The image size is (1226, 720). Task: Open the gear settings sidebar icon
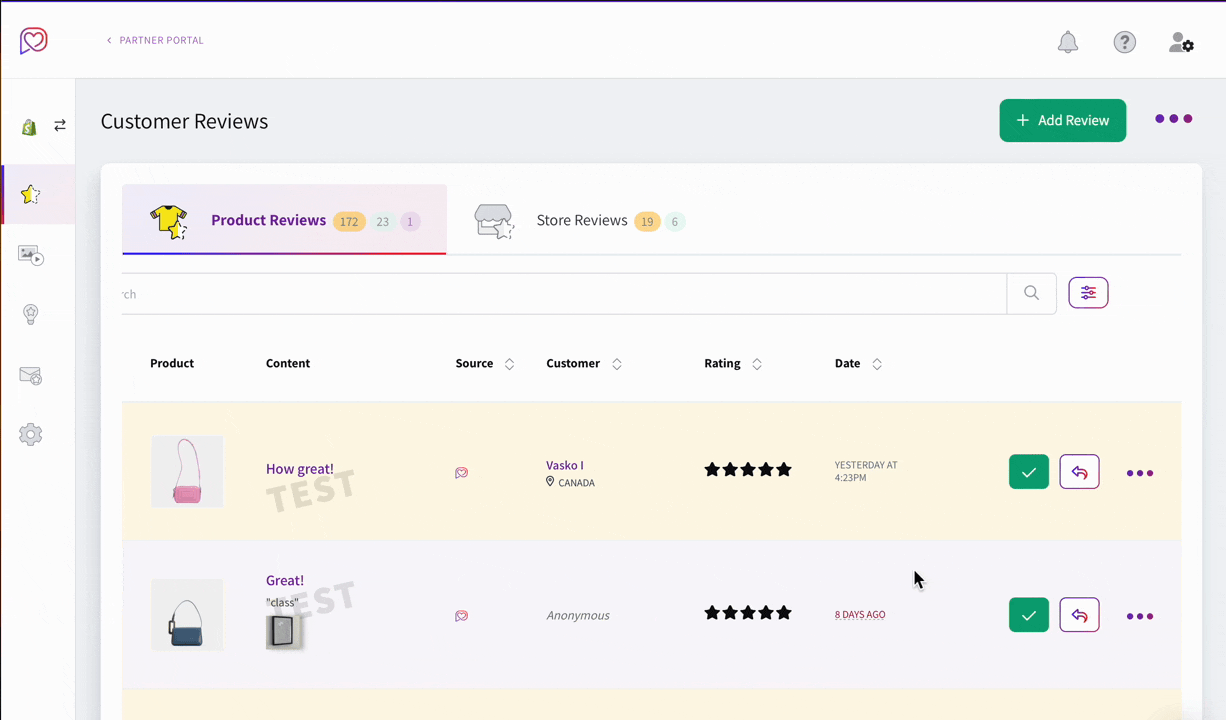[x=31, y=435]
